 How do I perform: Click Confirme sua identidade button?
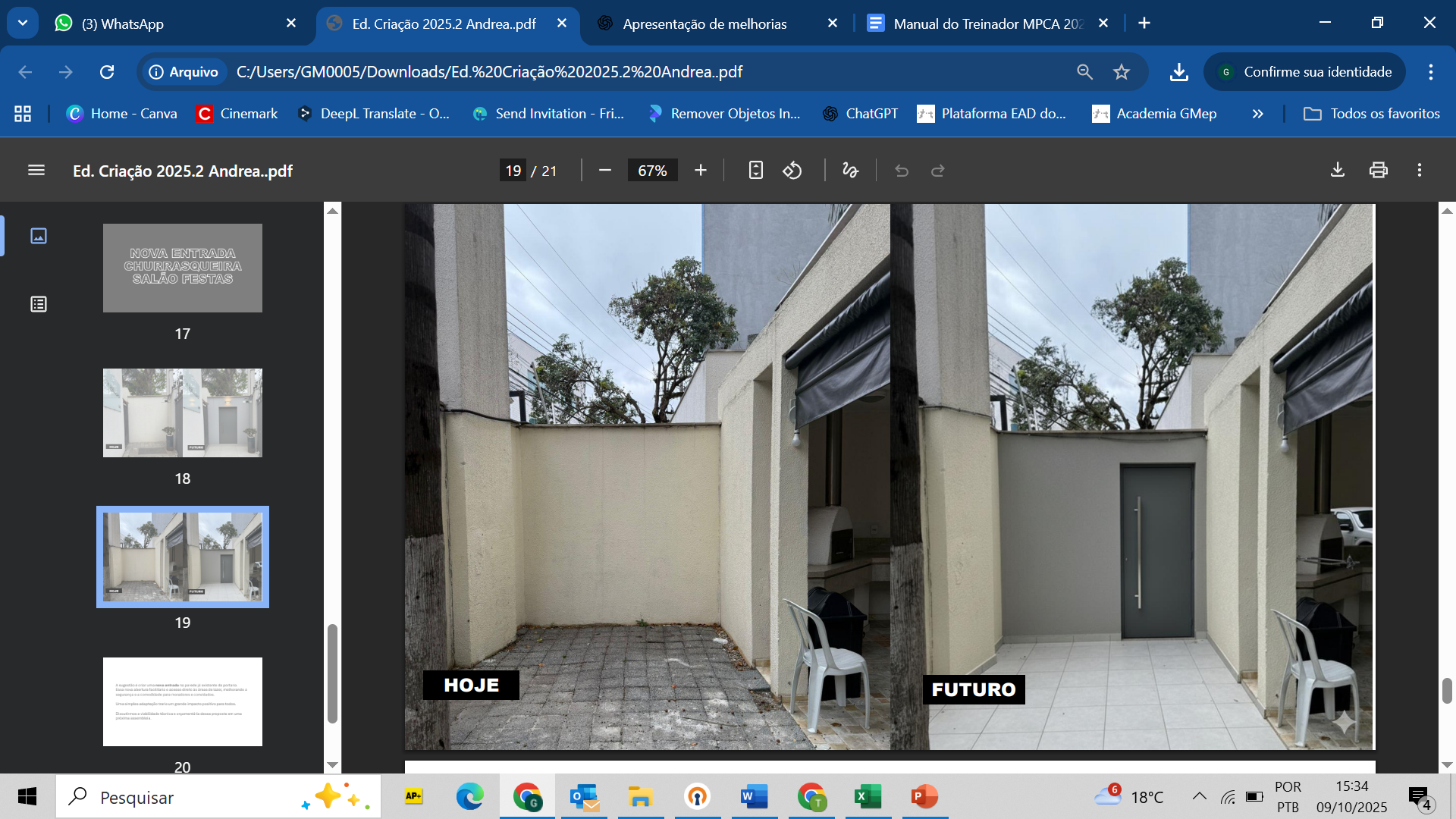click(x=1304, y=72)
